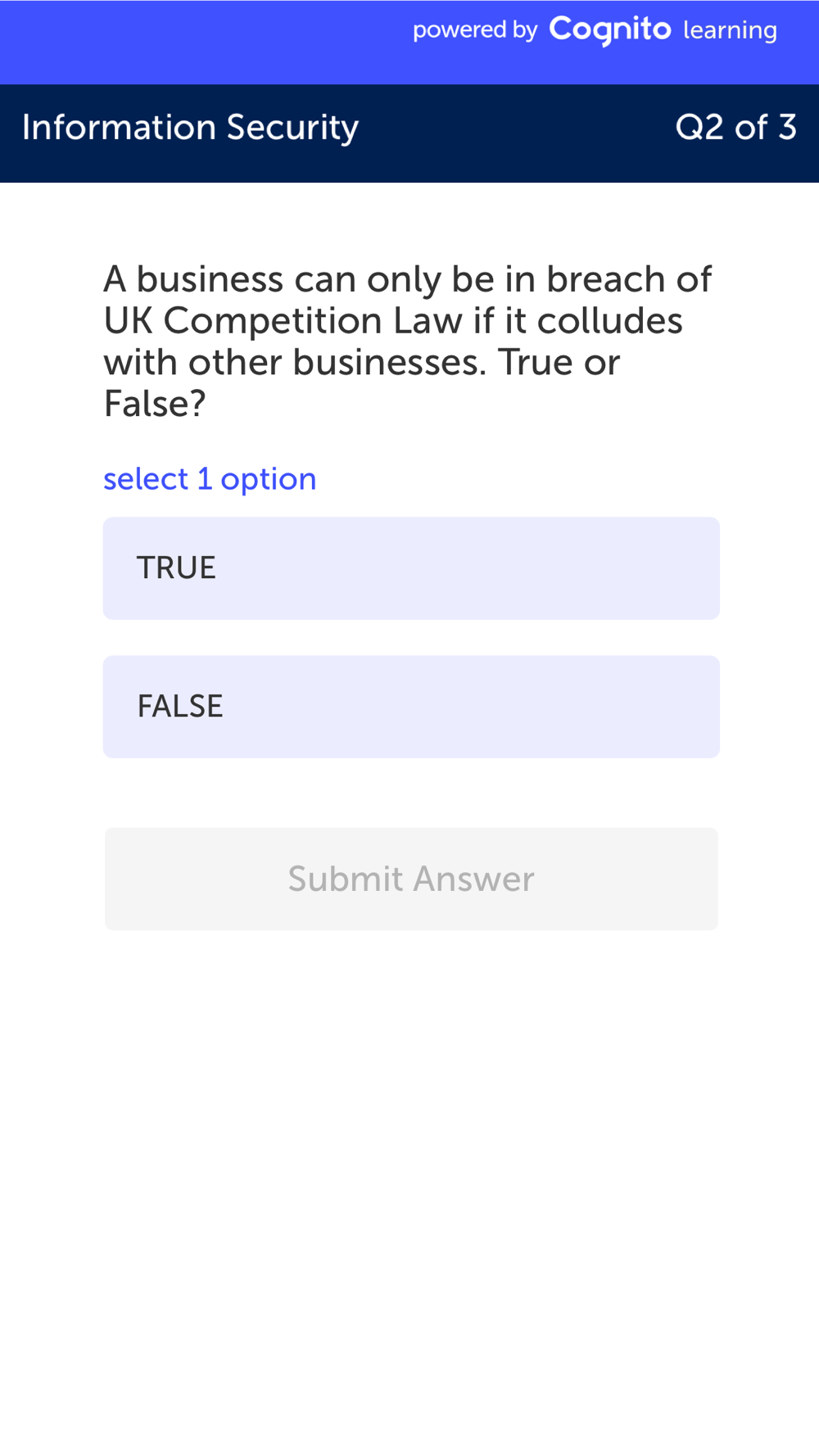Click the phrase 'A business can only'
The width and height of the screenshot is (819, 1456).
273,280
